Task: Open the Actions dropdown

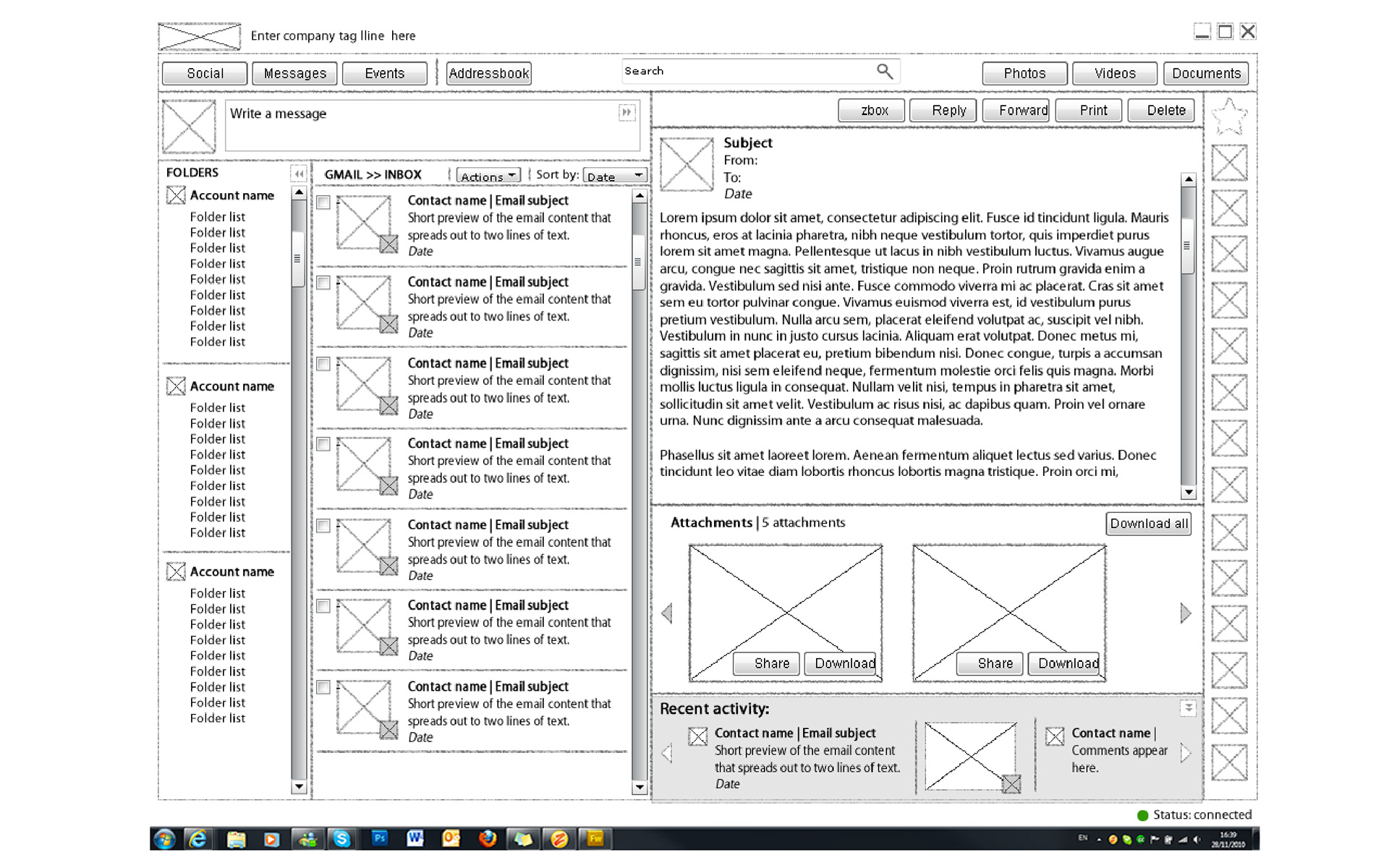Action: pyautogui.click(x=488, y=176)
